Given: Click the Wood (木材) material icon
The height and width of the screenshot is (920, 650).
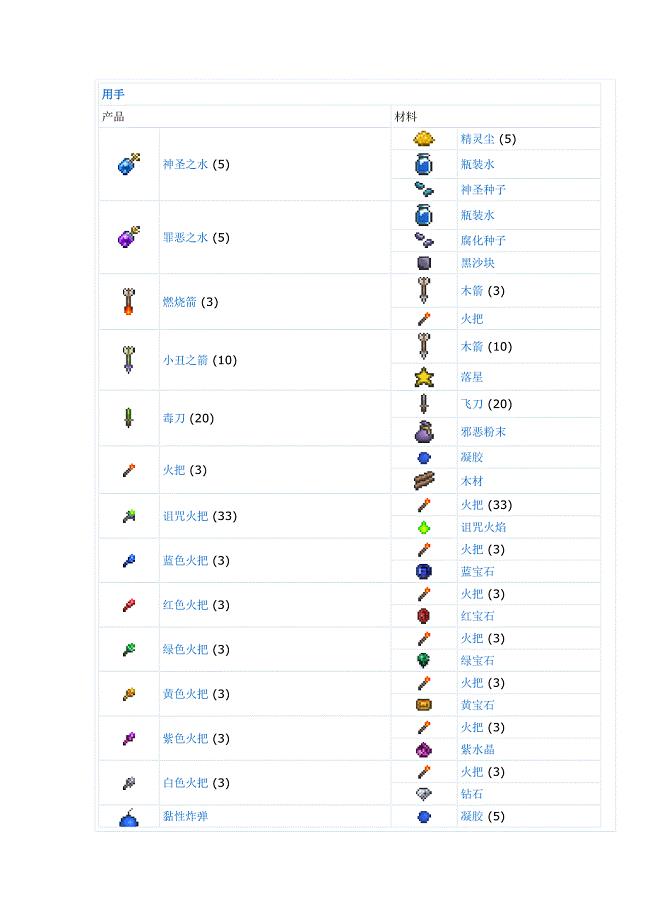Looking at the screenshot, I should point(424,481).
